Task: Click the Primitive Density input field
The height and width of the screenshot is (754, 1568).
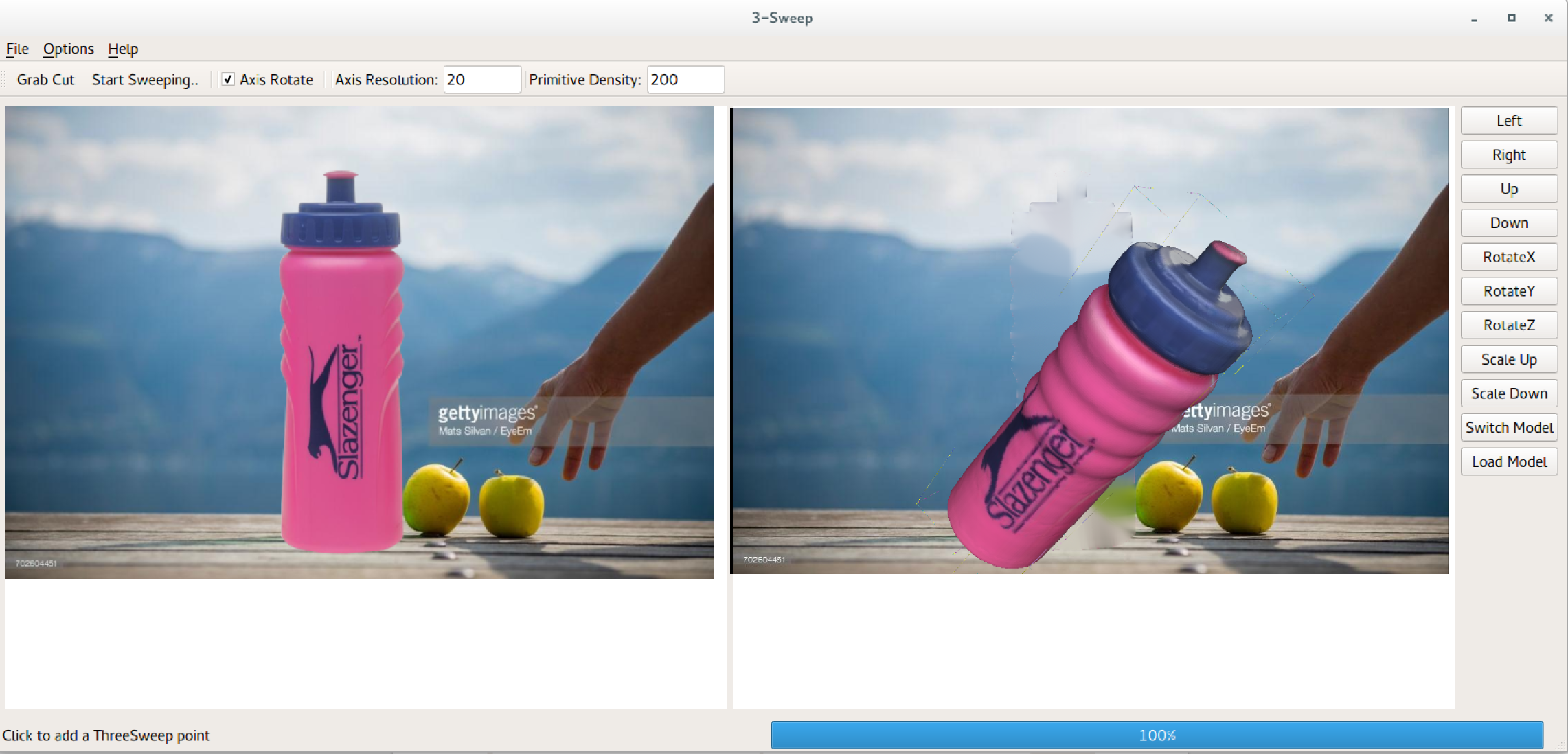Action: [685, 80]
